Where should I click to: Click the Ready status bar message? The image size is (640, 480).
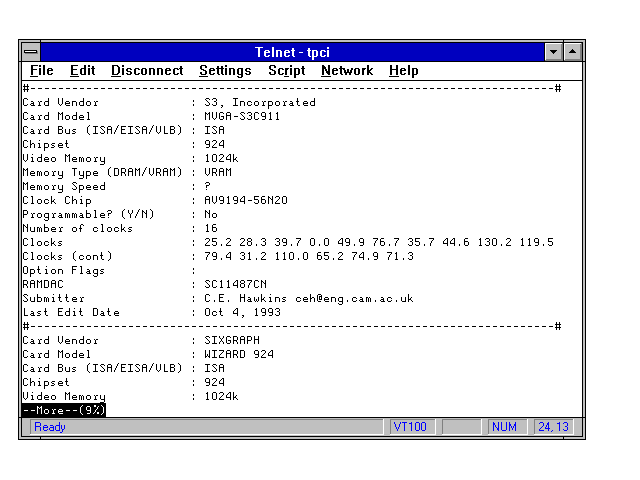50,427
